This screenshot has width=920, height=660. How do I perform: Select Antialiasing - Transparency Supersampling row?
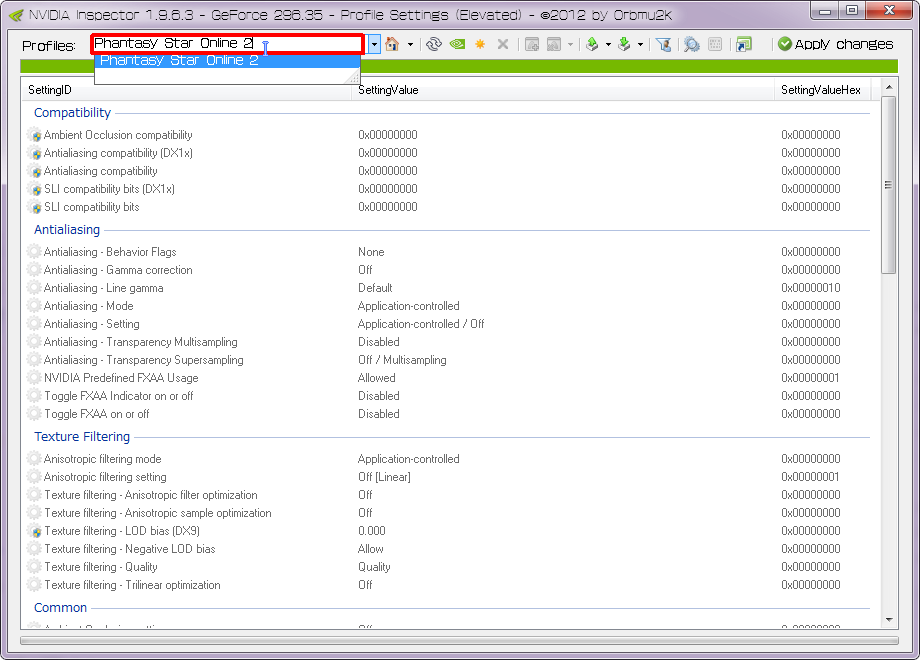[x=449, y=360]
